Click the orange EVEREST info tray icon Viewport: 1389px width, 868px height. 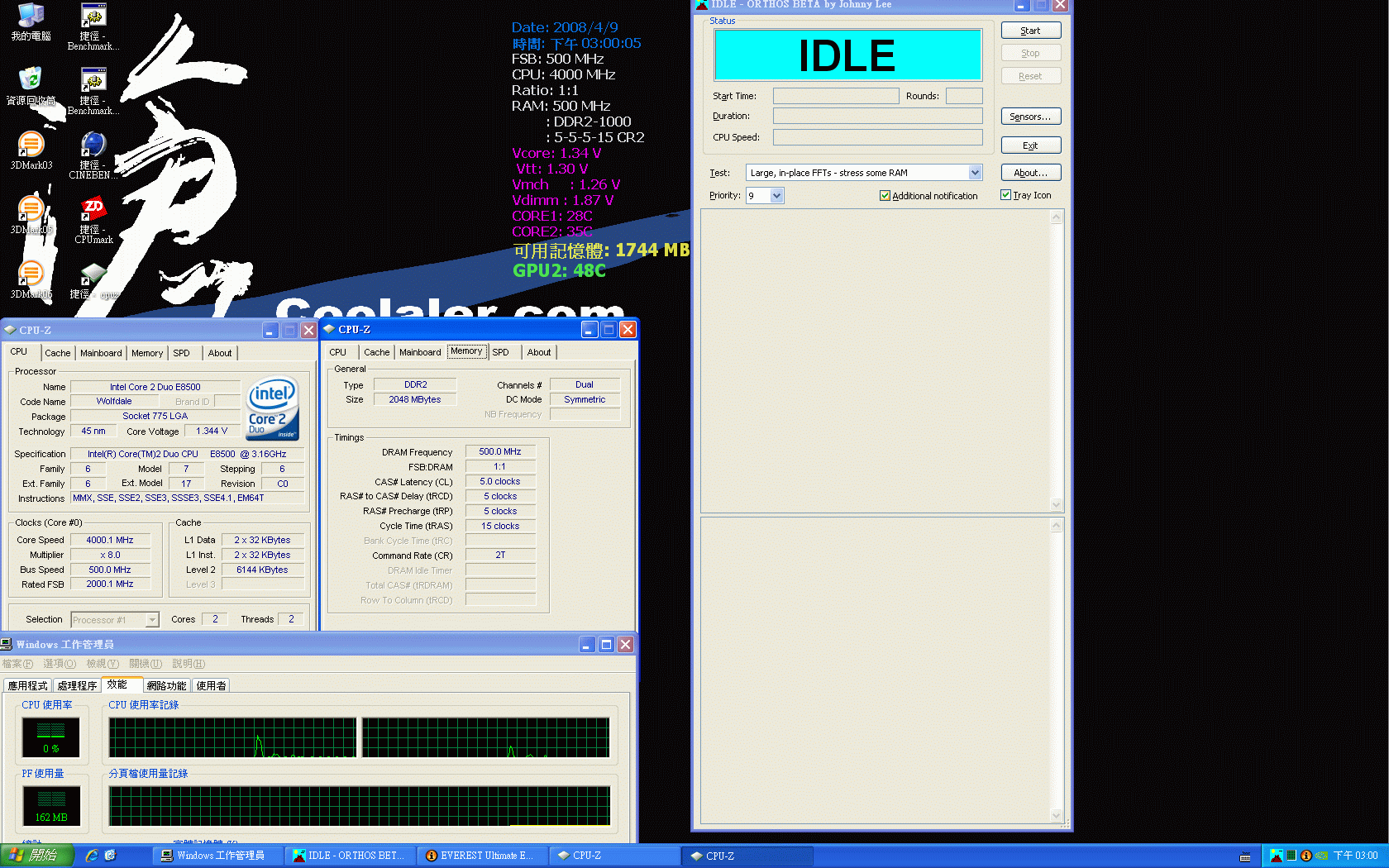[1306, 856]
